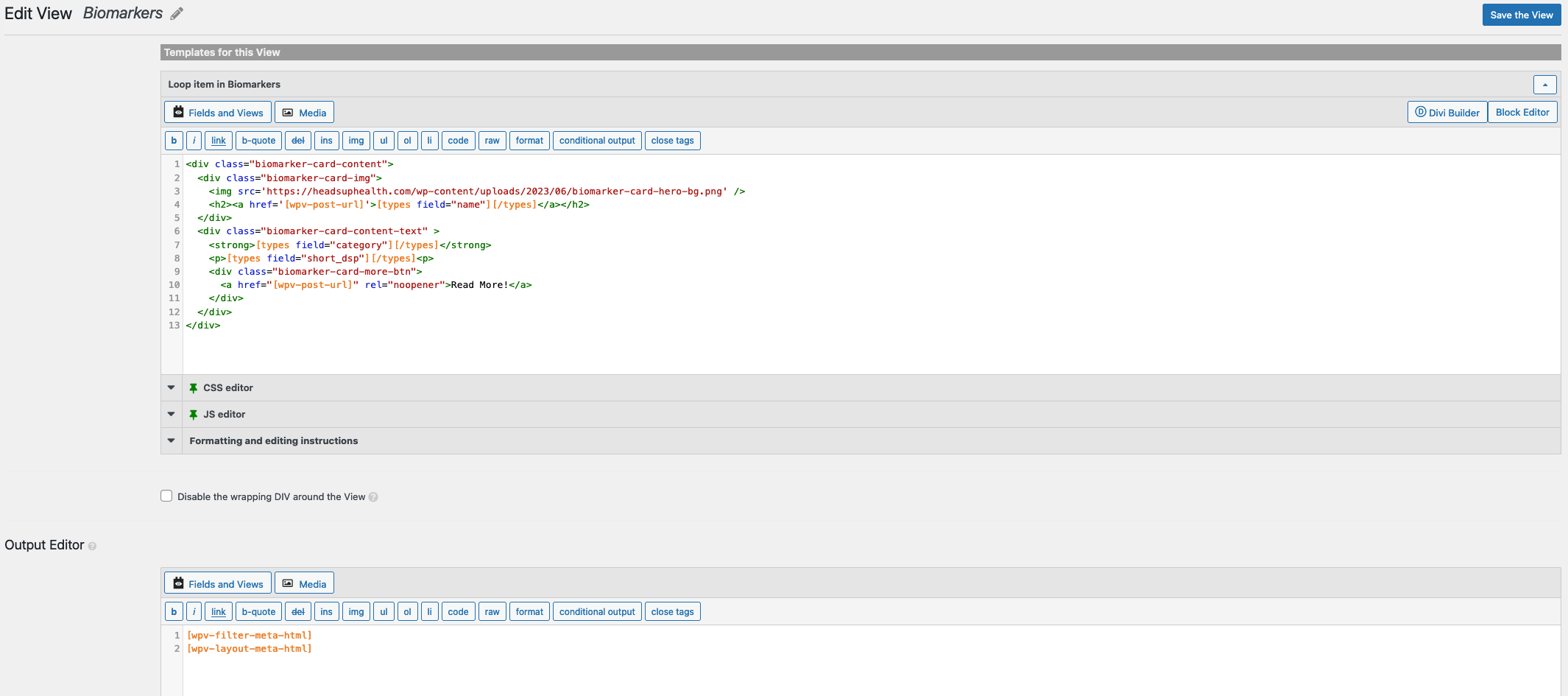Apply bold tag in Loop item toolbar
Screen dimensions: 1568x696
[x=174, y=141]
